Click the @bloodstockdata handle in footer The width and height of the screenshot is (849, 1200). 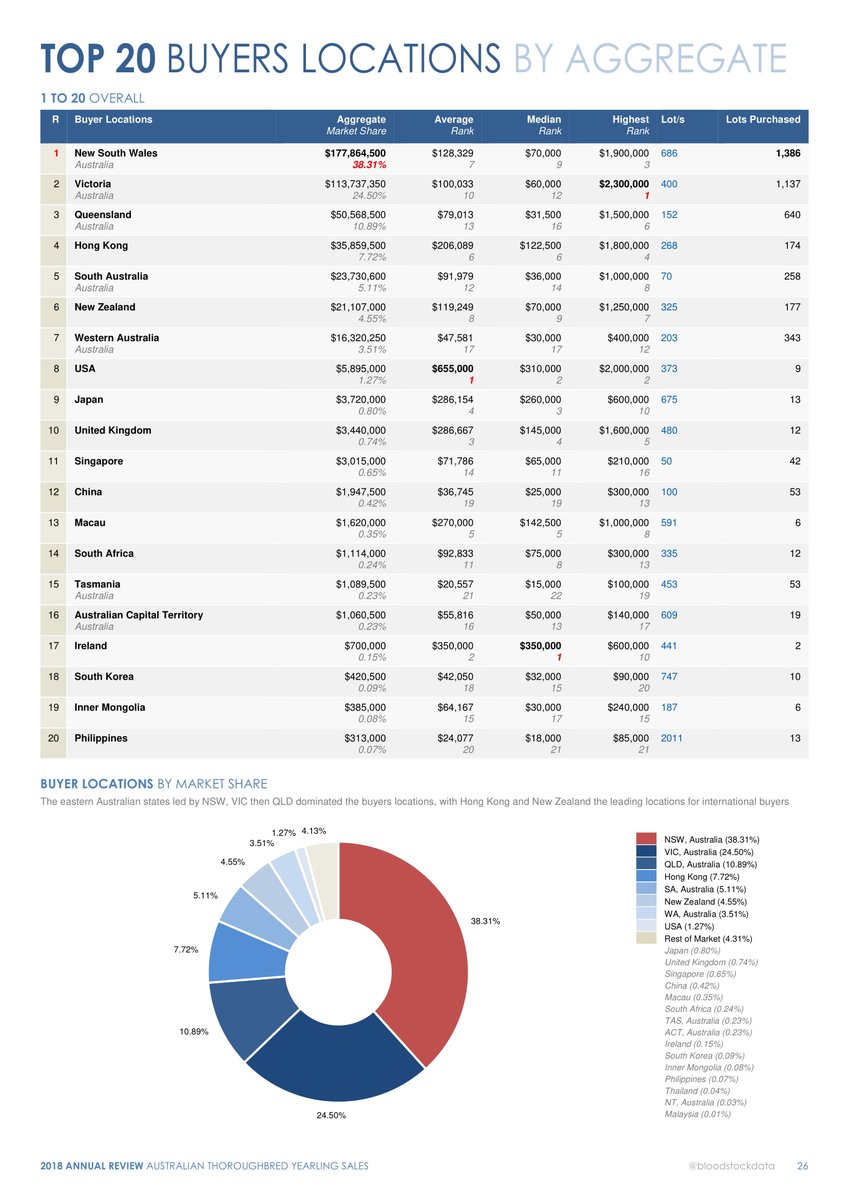pos(733,1166)
